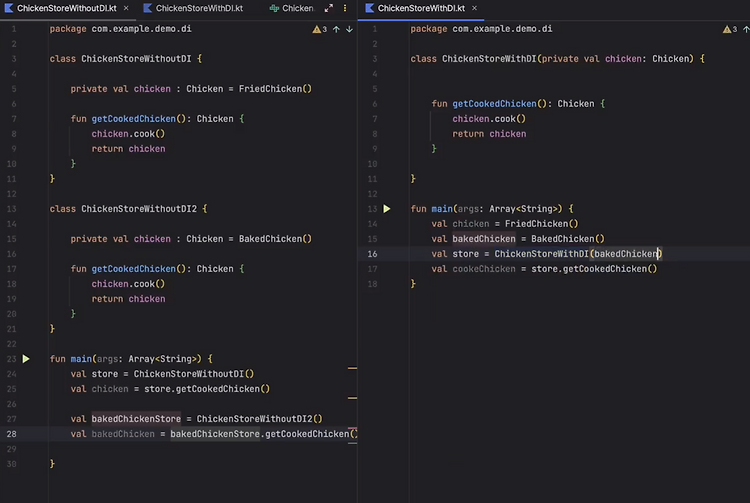
Task: Run main in ChickenStoreWithoutDI.kt gutter
Action: coord(26,359)
